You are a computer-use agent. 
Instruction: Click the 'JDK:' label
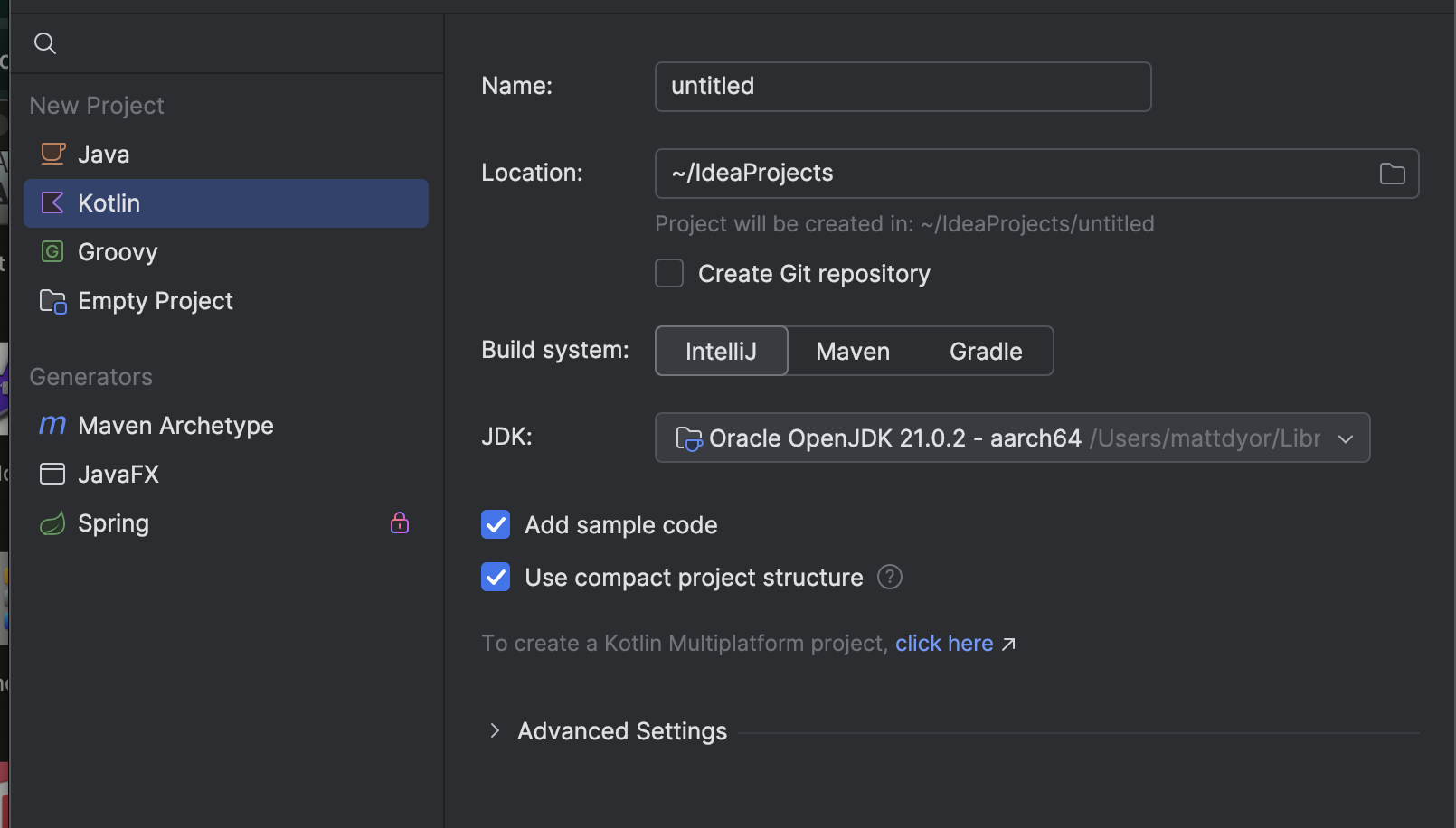click(506, 437)
